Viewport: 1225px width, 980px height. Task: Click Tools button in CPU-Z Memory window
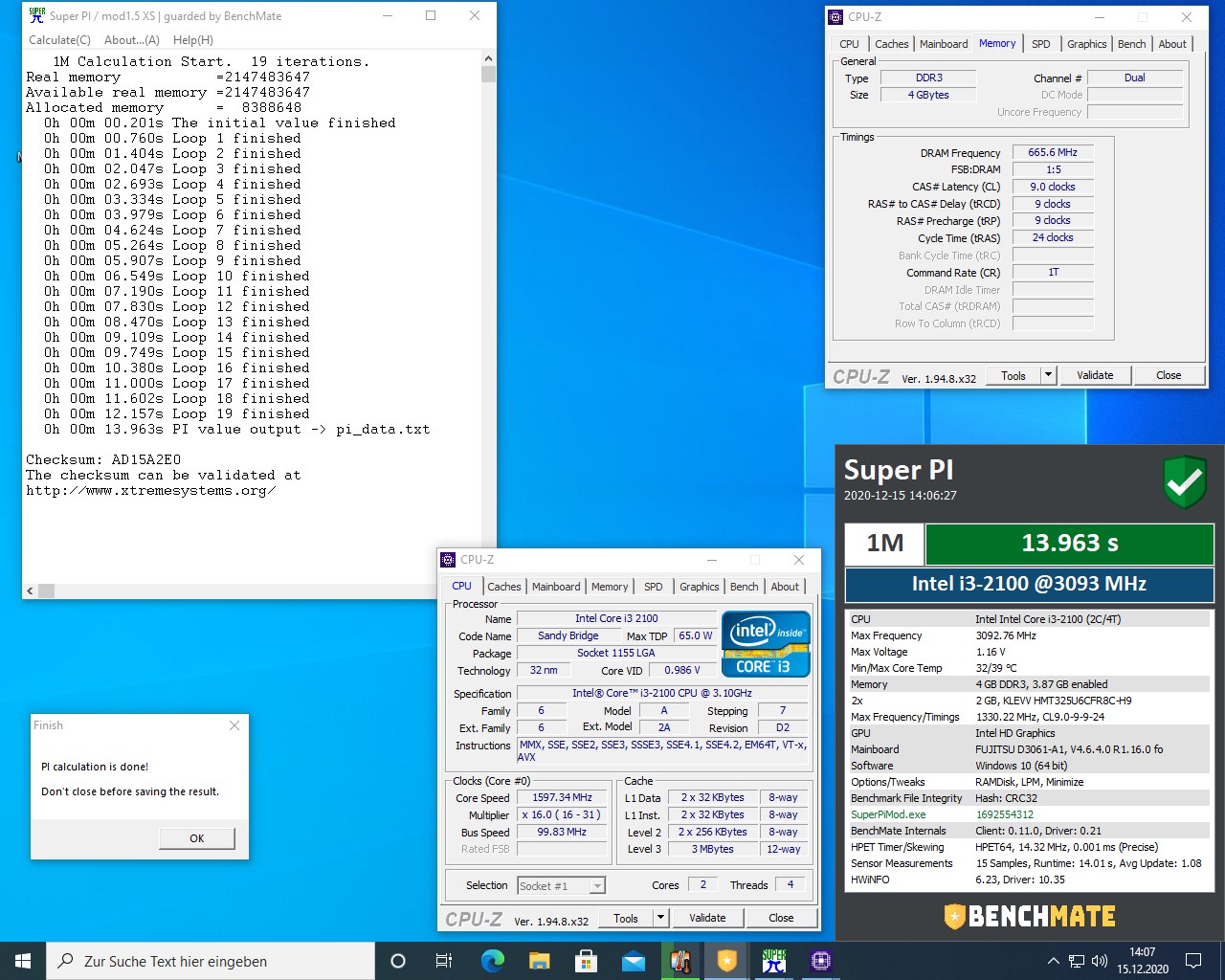(1013, 375)
